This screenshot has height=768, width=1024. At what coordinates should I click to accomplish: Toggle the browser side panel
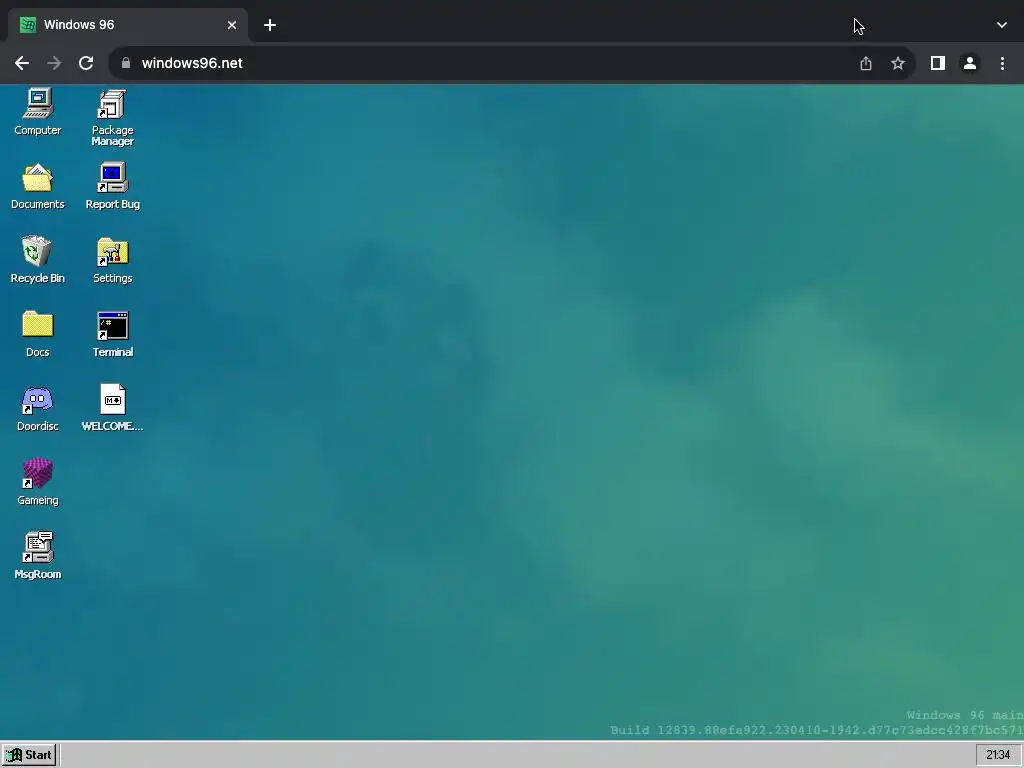point(938,63)
